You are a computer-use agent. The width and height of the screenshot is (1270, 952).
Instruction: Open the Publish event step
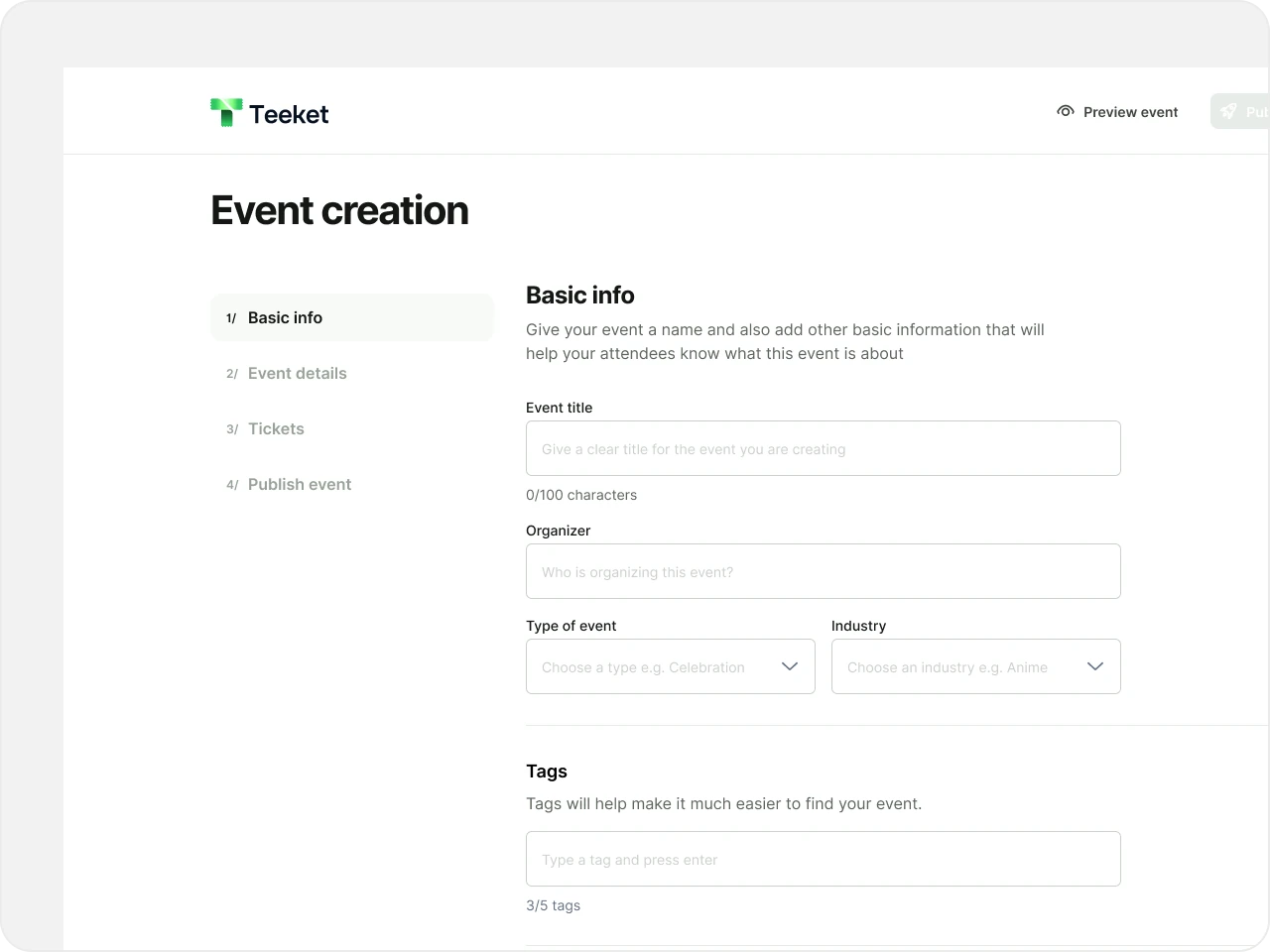(x=352, y=484)
